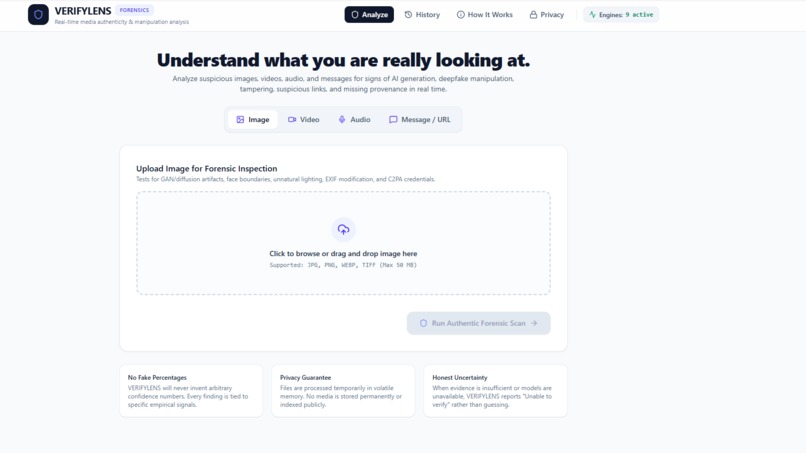Click the 'No Fake Percentages' card title

[157, 377]
